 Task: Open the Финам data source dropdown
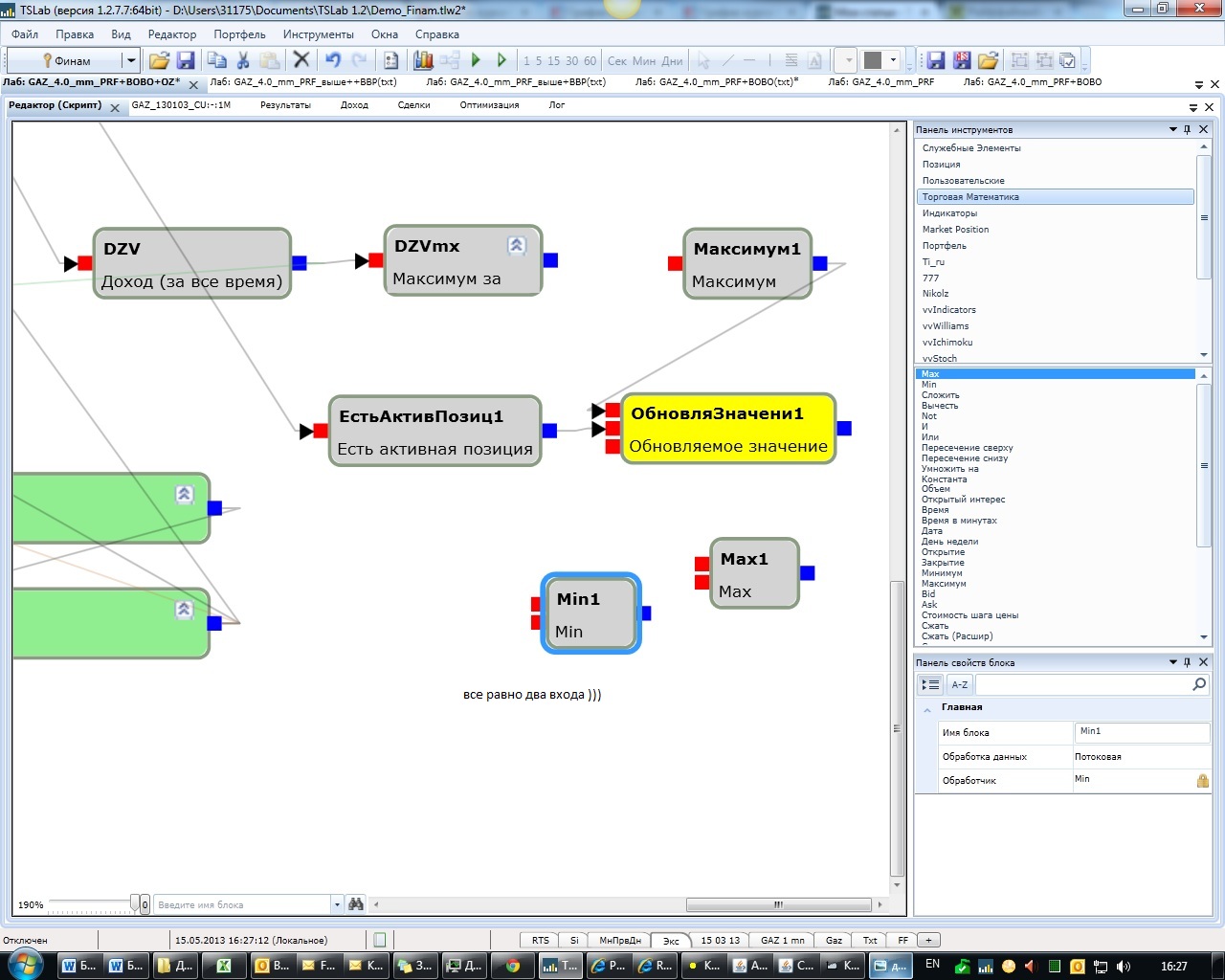tap(131, 60)
